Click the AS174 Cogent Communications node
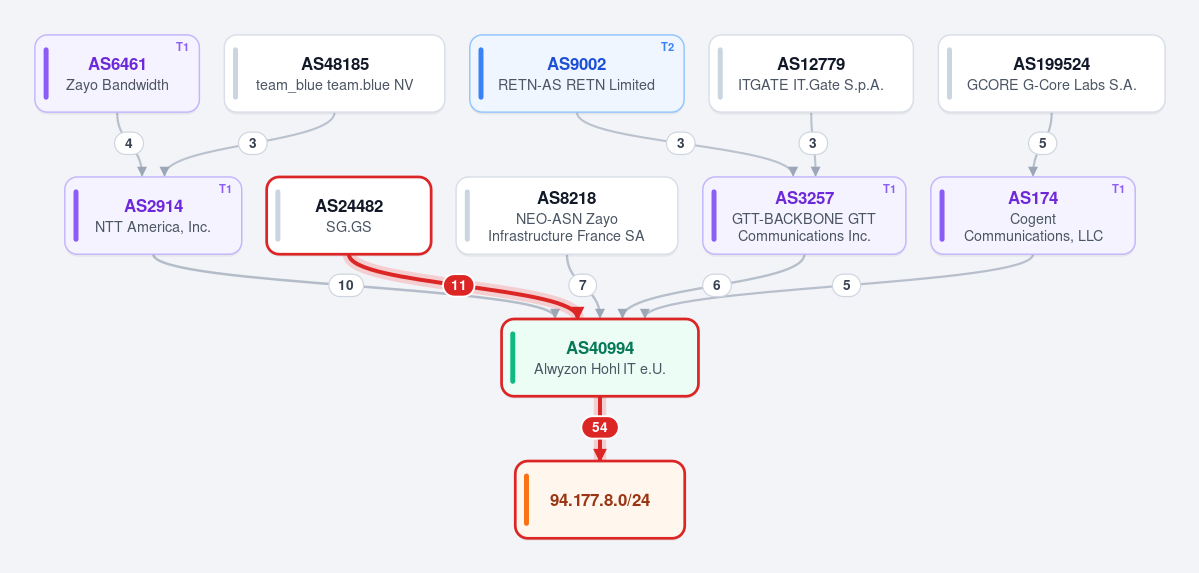This screenshot has width=1199, height=573. point(1033,216)
